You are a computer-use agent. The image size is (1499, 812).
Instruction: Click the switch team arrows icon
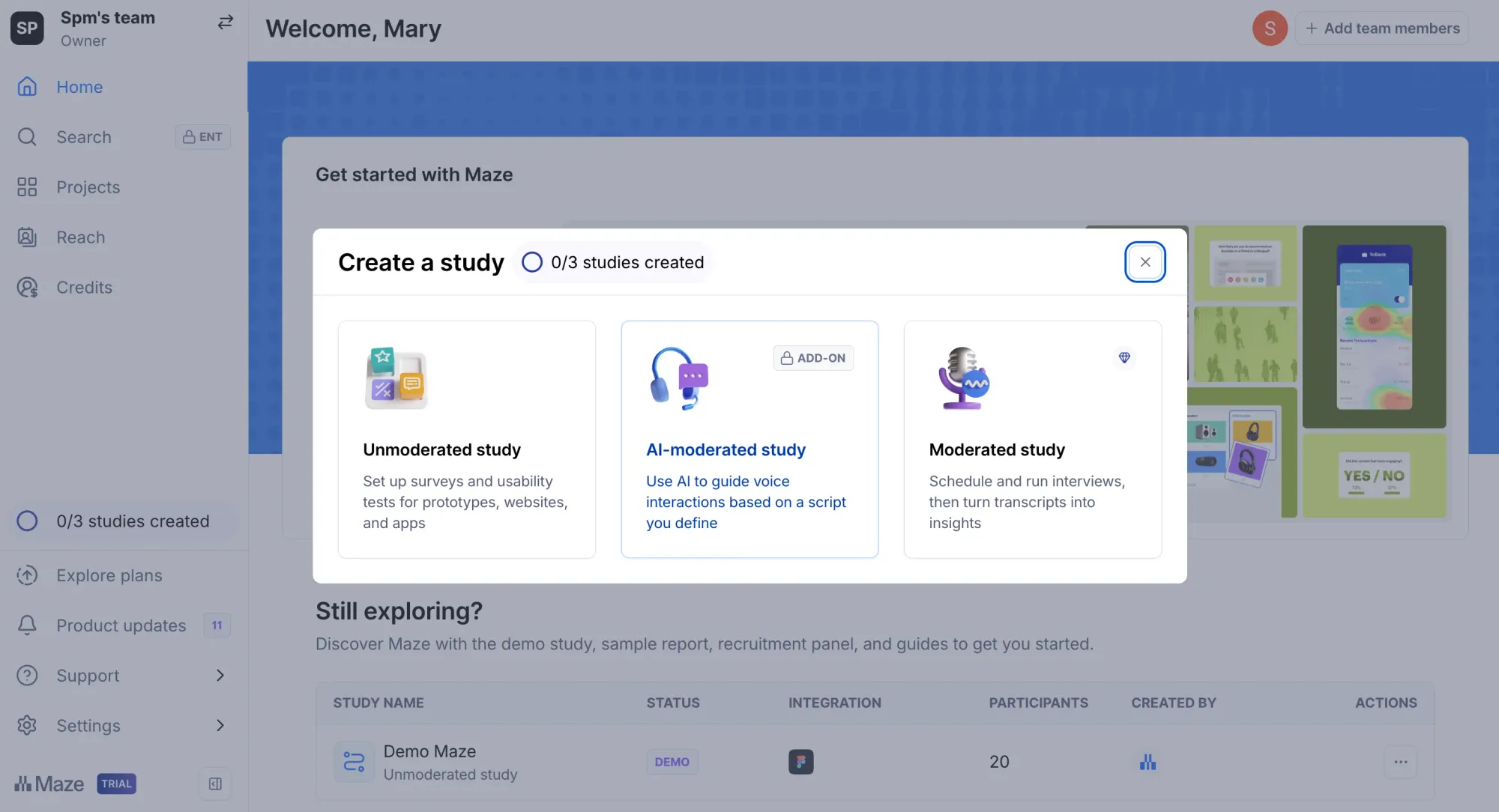coord(225,22)
